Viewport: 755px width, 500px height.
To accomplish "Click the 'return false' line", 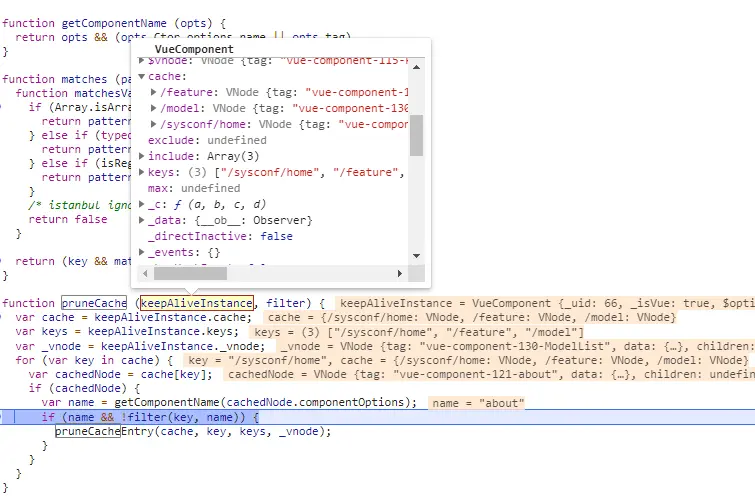I will (68, 219).
